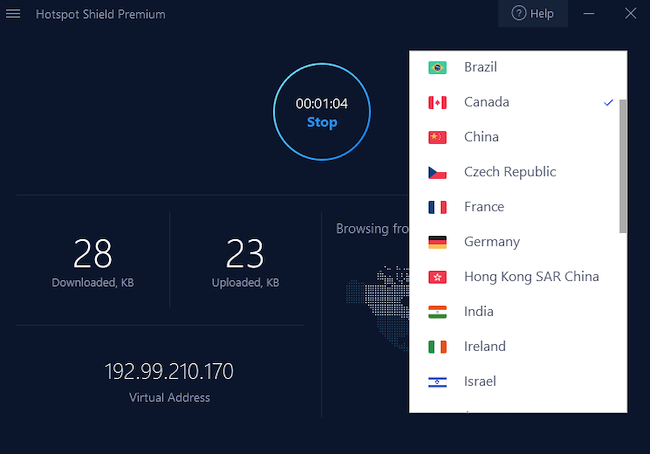Stop the VPN connection
The width and height of the screenshot is (650, 454).
coord(322,122)
